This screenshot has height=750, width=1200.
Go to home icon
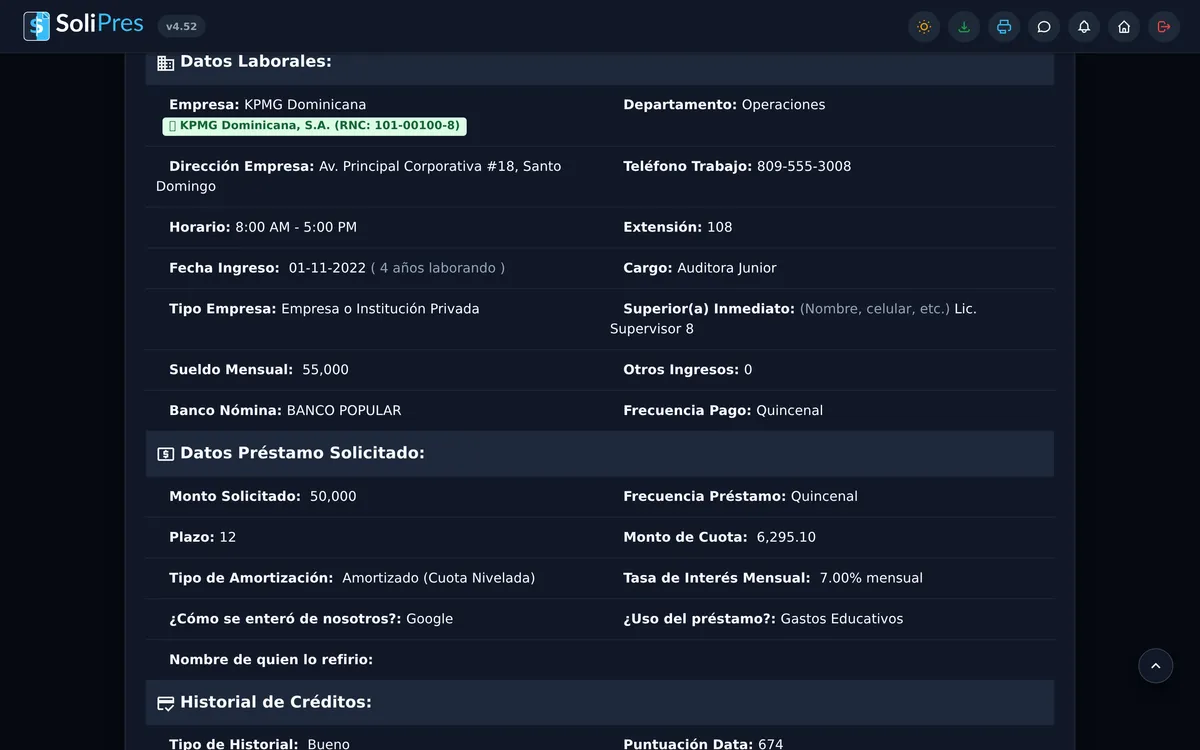pyautogui.click(x=1124, y=27)
